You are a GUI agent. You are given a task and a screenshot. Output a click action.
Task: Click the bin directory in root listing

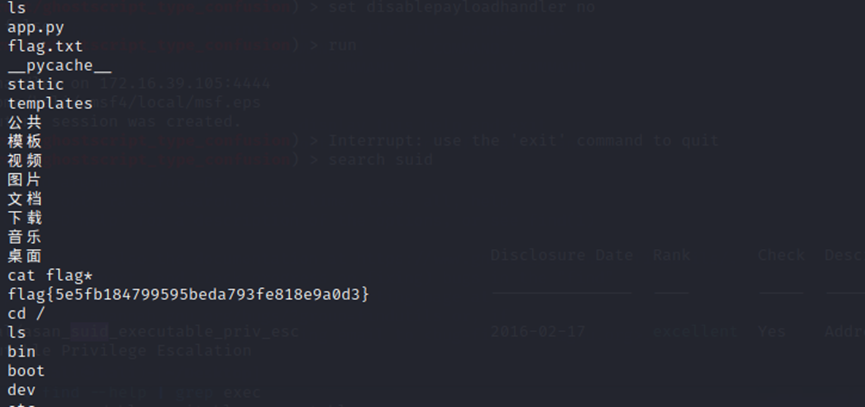click(22, 352)
